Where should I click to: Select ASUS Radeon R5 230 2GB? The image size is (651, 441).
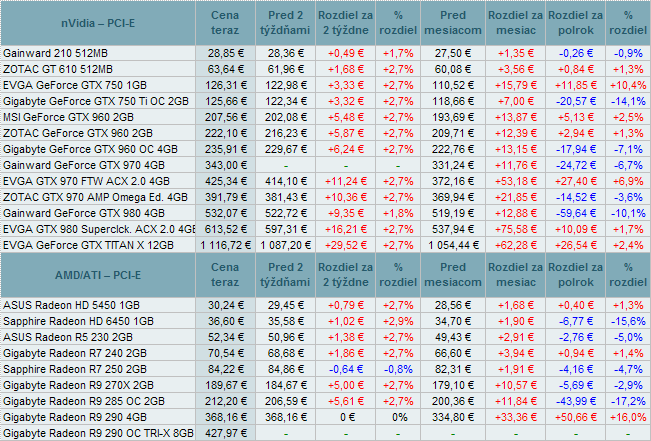click(x=68, y=337)
